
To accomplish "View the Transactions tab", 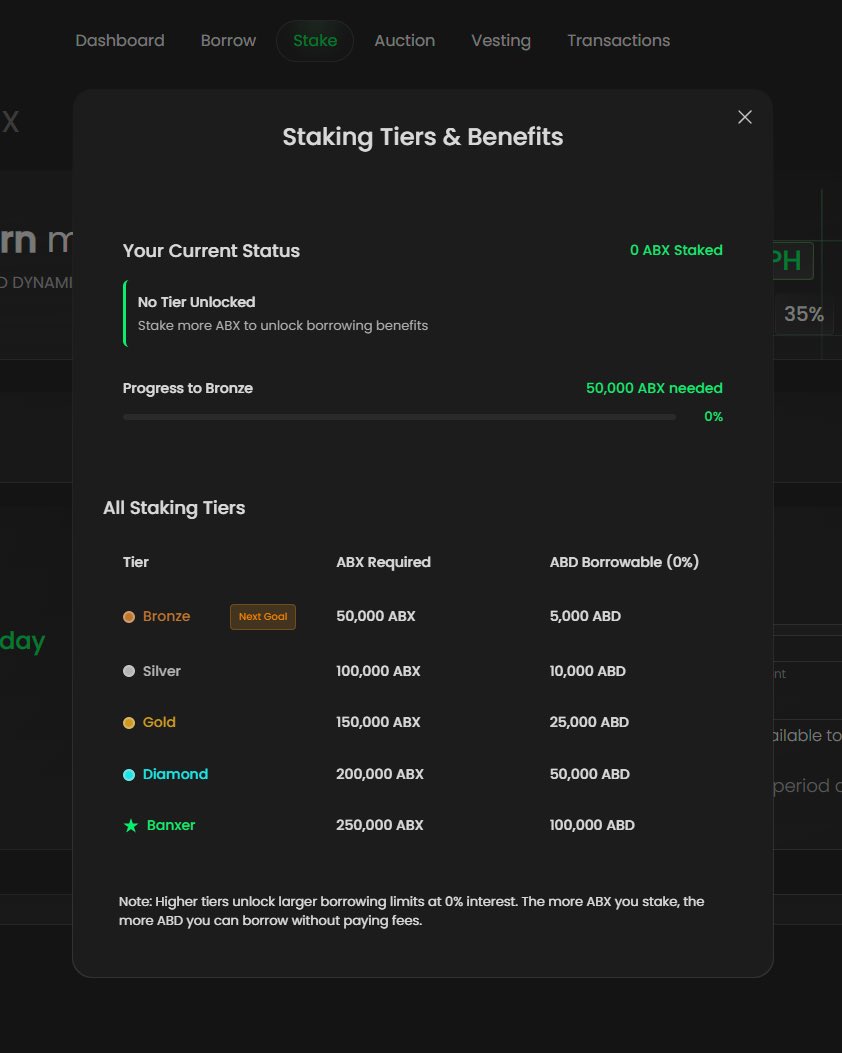I will (618, 40).
